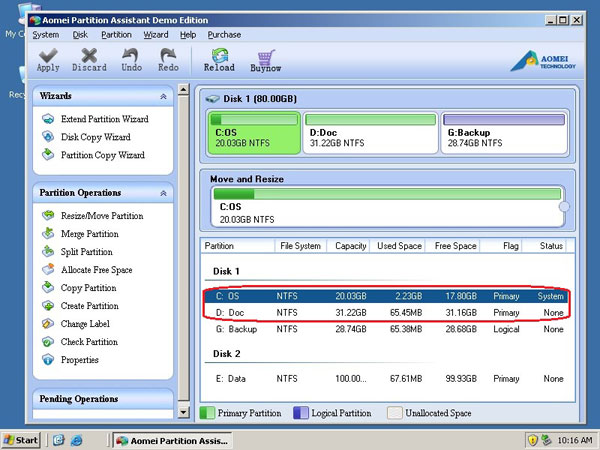
Task: Click sidebar scrollbar down arrow
Action: (x=184, y=412)
